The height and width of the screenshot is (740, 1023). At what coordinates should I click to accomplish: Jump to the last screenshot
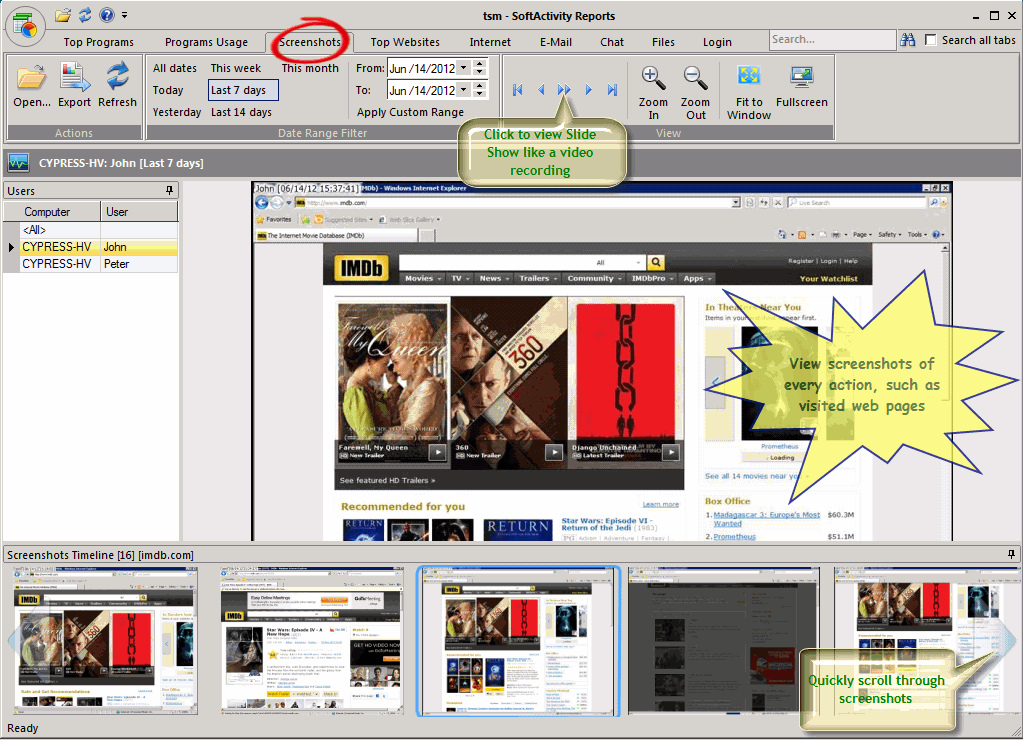[612, 90]
